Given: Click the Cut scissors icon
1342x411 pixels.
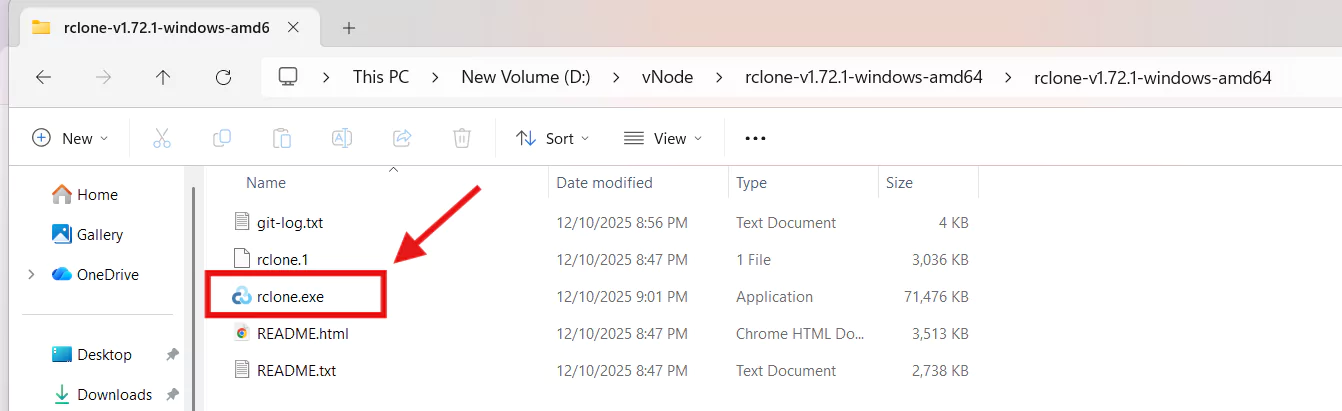Looking at the screenshot, I should point(161,138).
